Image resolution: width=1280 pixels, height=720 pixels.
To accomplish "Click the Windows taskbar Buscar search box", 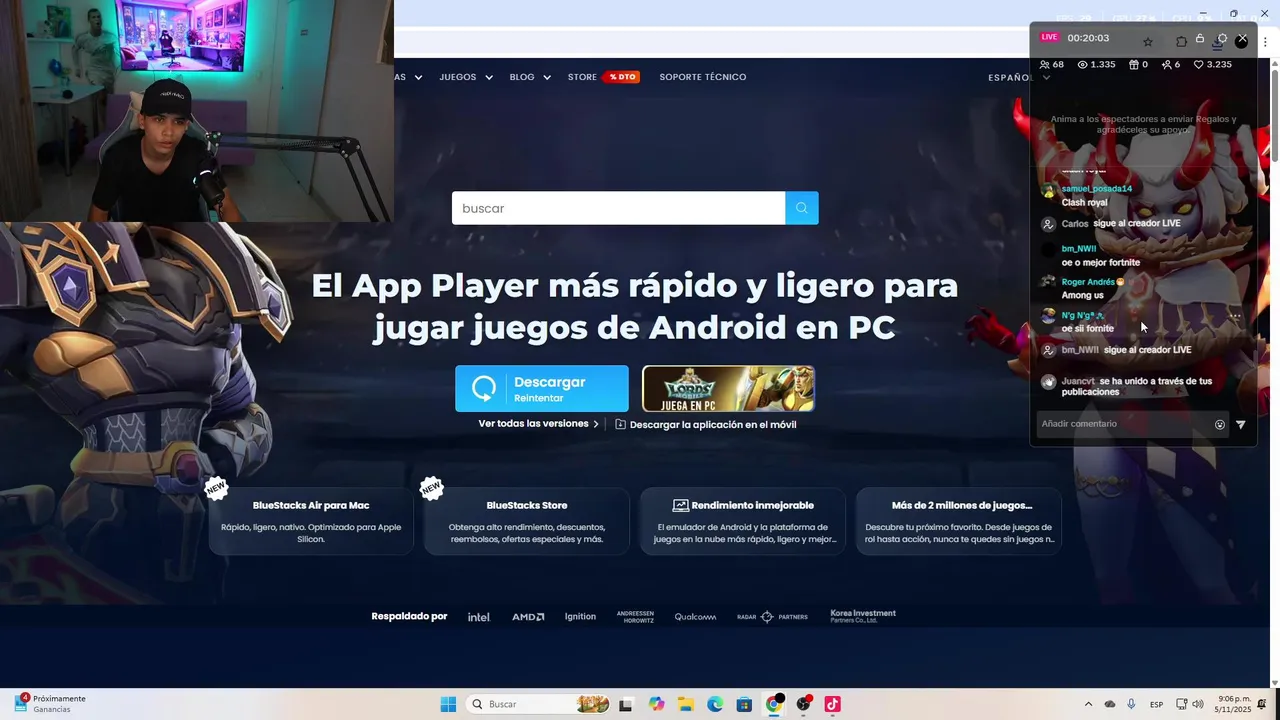I will click(539, 704).
